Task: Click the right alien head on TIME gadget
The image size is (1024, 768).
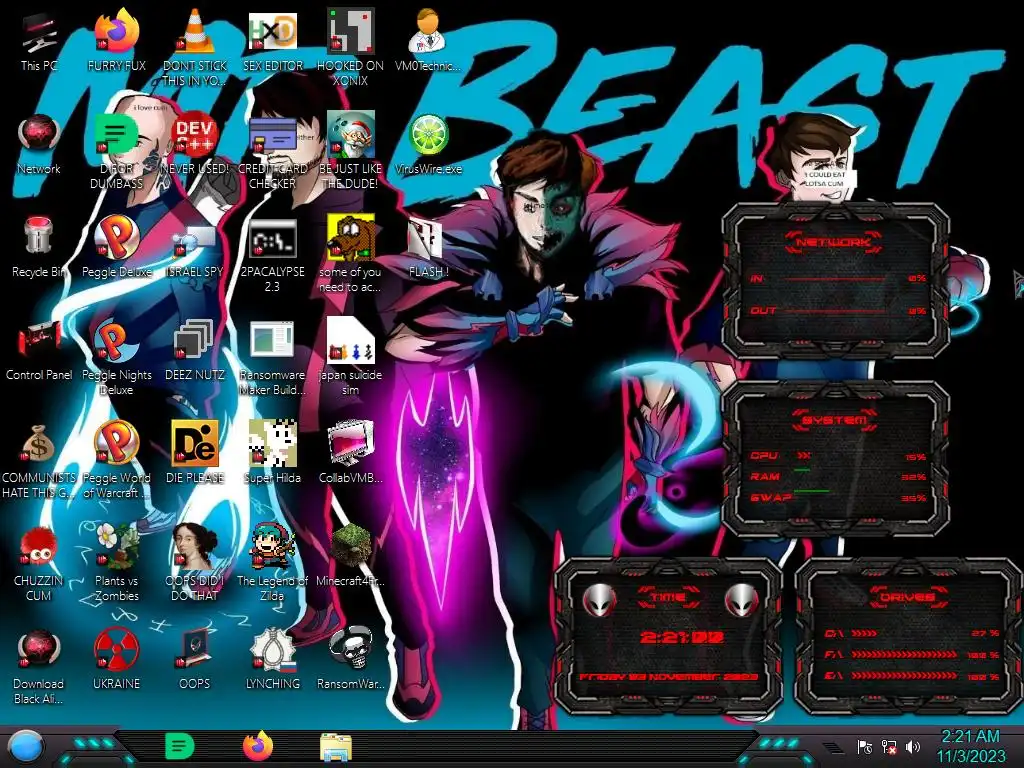Action: coord(742,601)
